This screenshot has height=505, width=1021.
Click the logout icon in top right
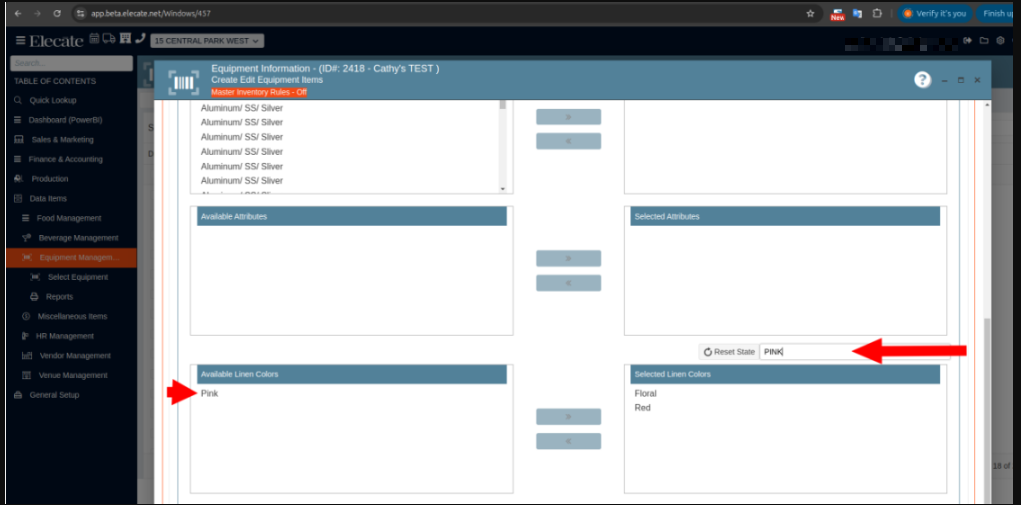967,40
